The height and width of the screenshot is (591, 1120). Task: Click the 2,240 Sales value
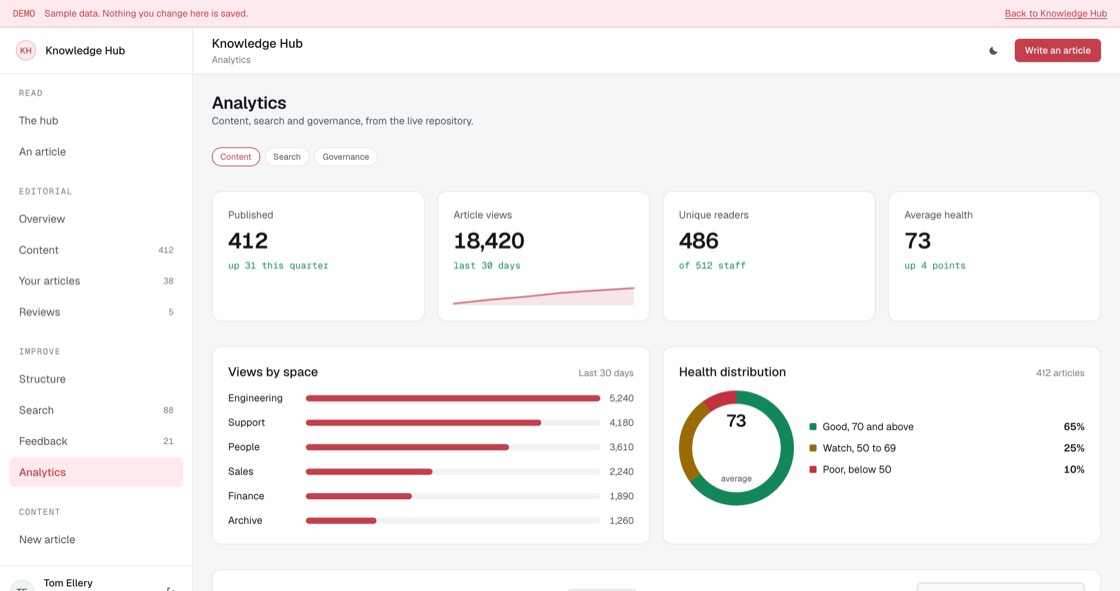(621, 472)
